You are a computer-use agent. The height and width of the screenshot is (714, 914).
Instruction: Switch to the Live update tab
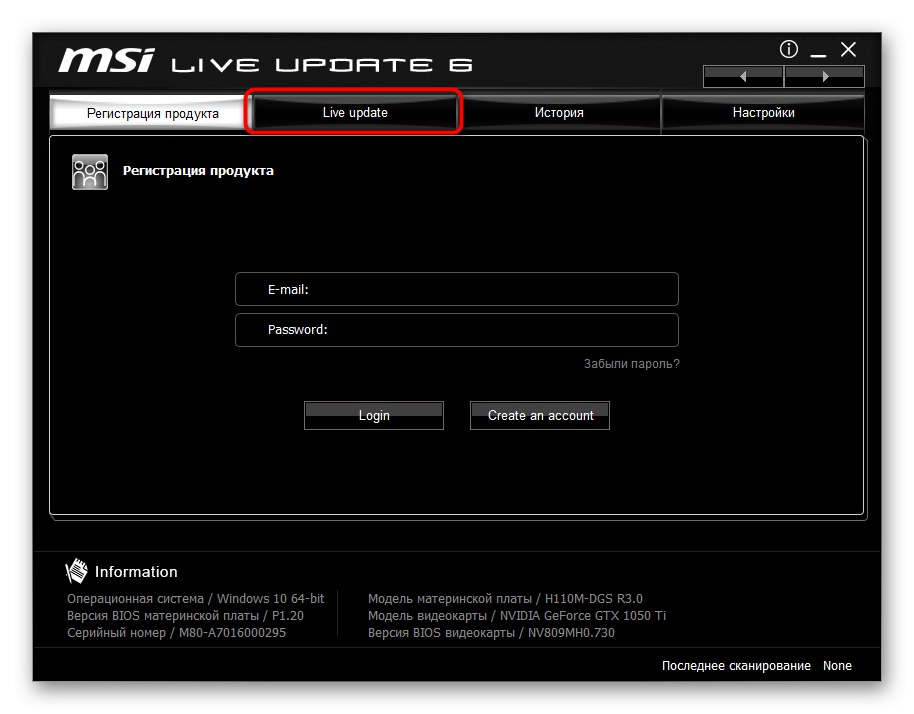click(x=354, y=112)
